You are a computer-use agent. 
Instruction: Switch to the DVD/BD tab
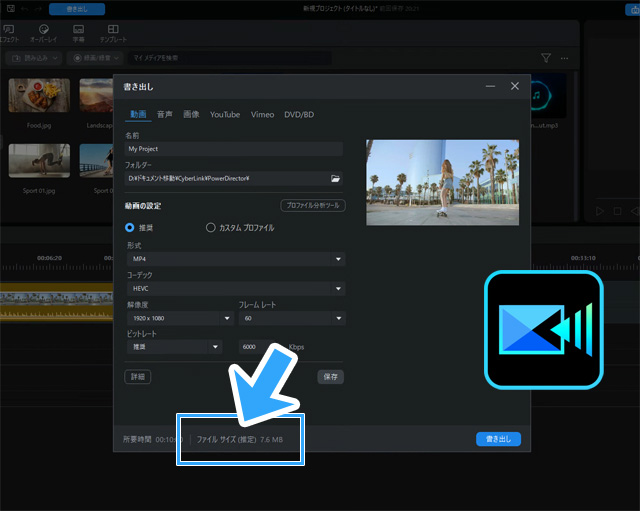tap(299, 115)
